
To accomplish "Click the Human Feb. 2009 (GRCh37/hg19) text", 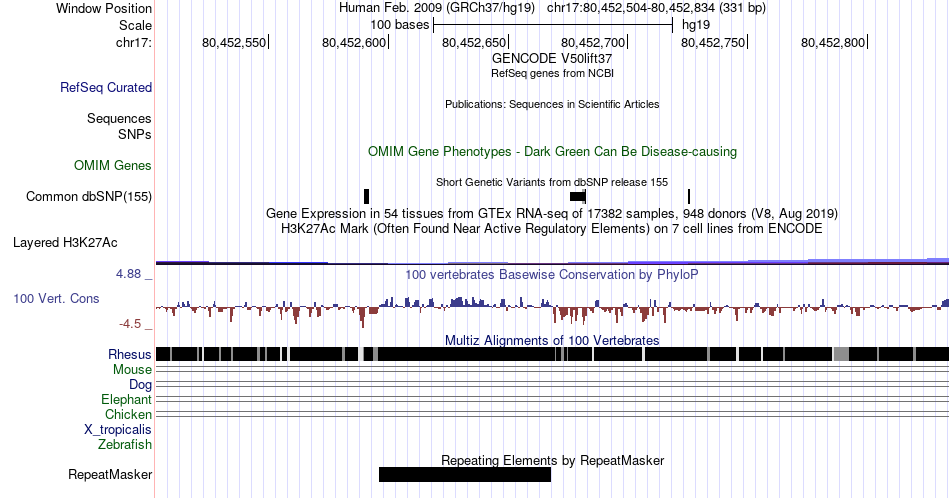I will click(437, 8).
